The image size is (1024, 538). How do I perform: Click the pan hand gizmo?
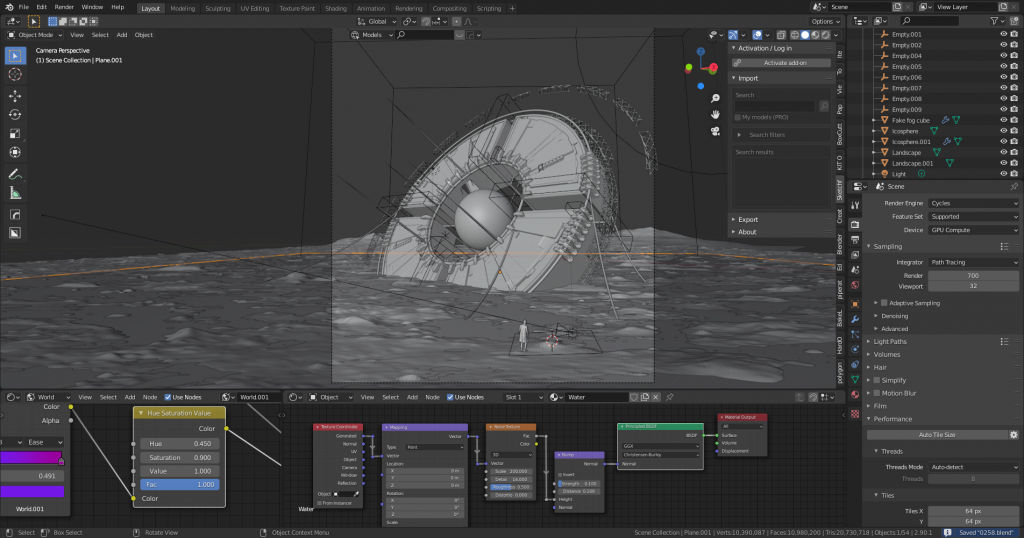click(715, 114)
